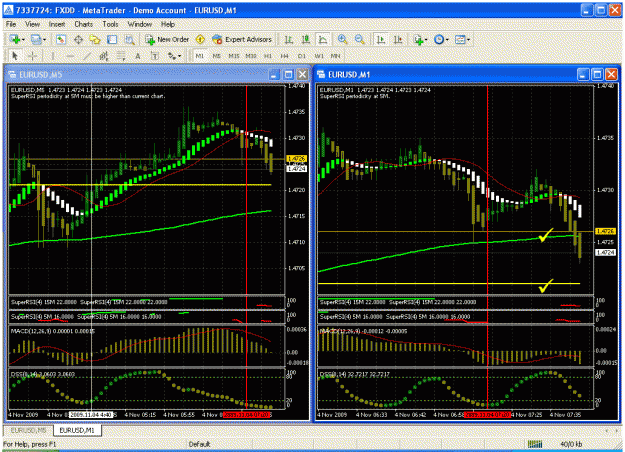Click the New Chart toolbar icon
Image resolution: width=625 pixels, height=452 pixels.
click(15, 39)
